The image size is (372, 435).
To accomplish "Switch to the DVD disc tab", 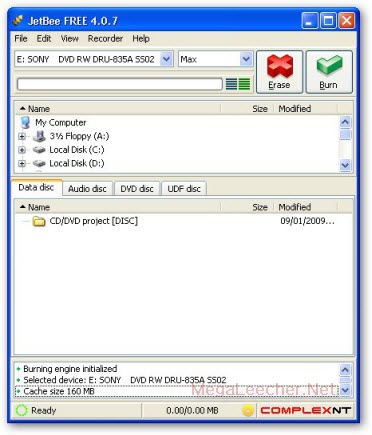I will pyautogui.click(x=137, y=189).
